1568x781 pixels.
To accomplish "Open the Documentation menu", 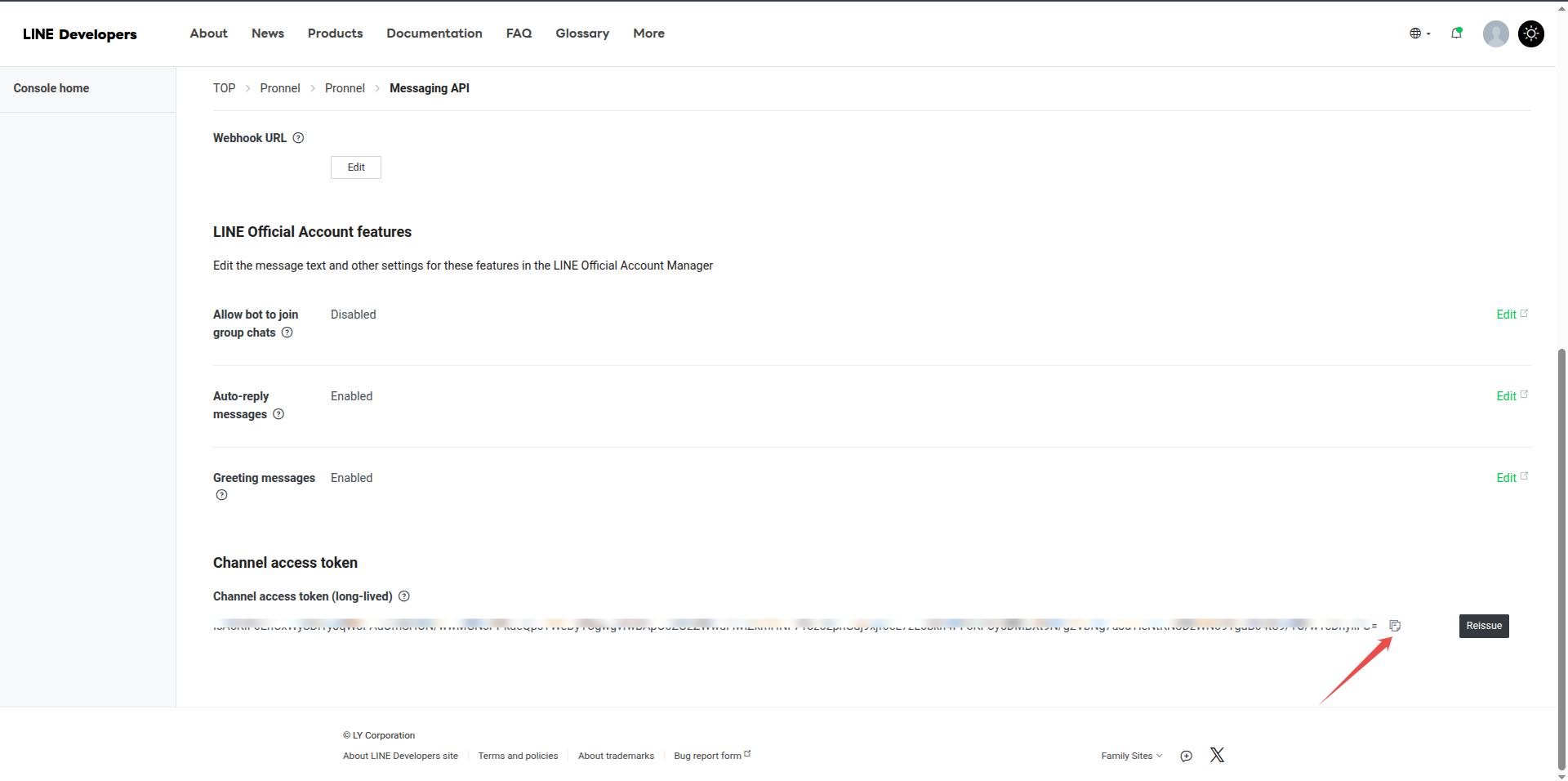I will 434,33.
